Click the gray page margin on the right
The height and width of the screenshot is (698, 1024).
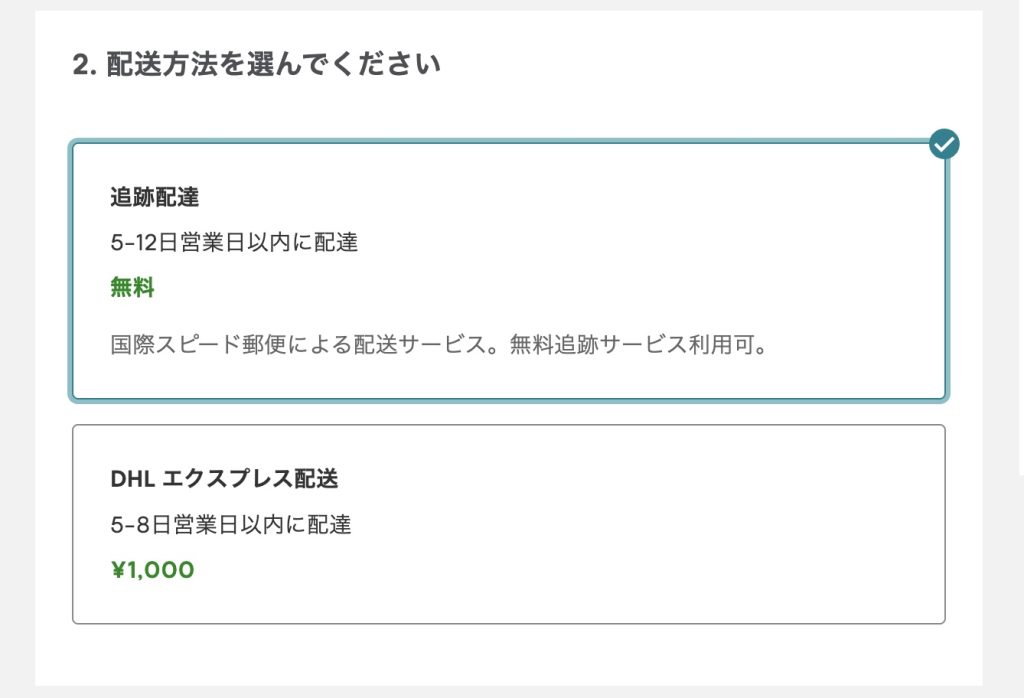(1003, 350)
